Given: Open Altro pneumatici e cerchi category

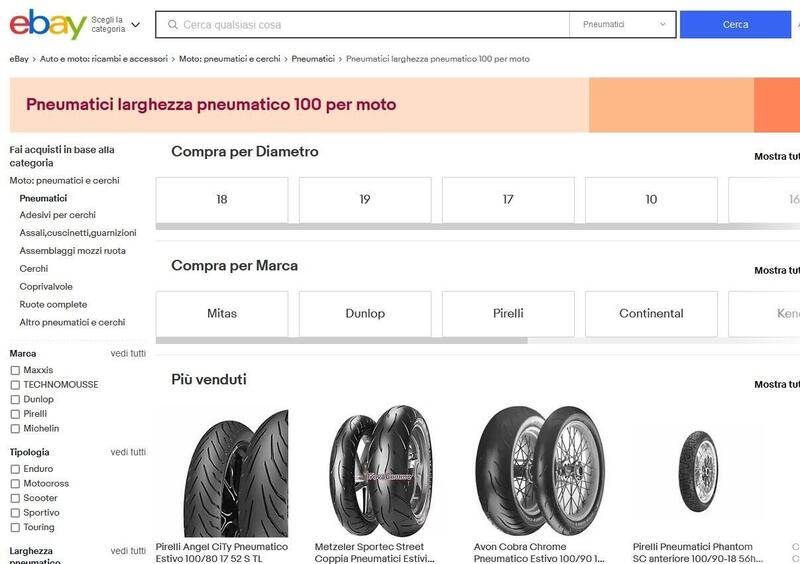Looking at the screenshot, I should 72,322.
